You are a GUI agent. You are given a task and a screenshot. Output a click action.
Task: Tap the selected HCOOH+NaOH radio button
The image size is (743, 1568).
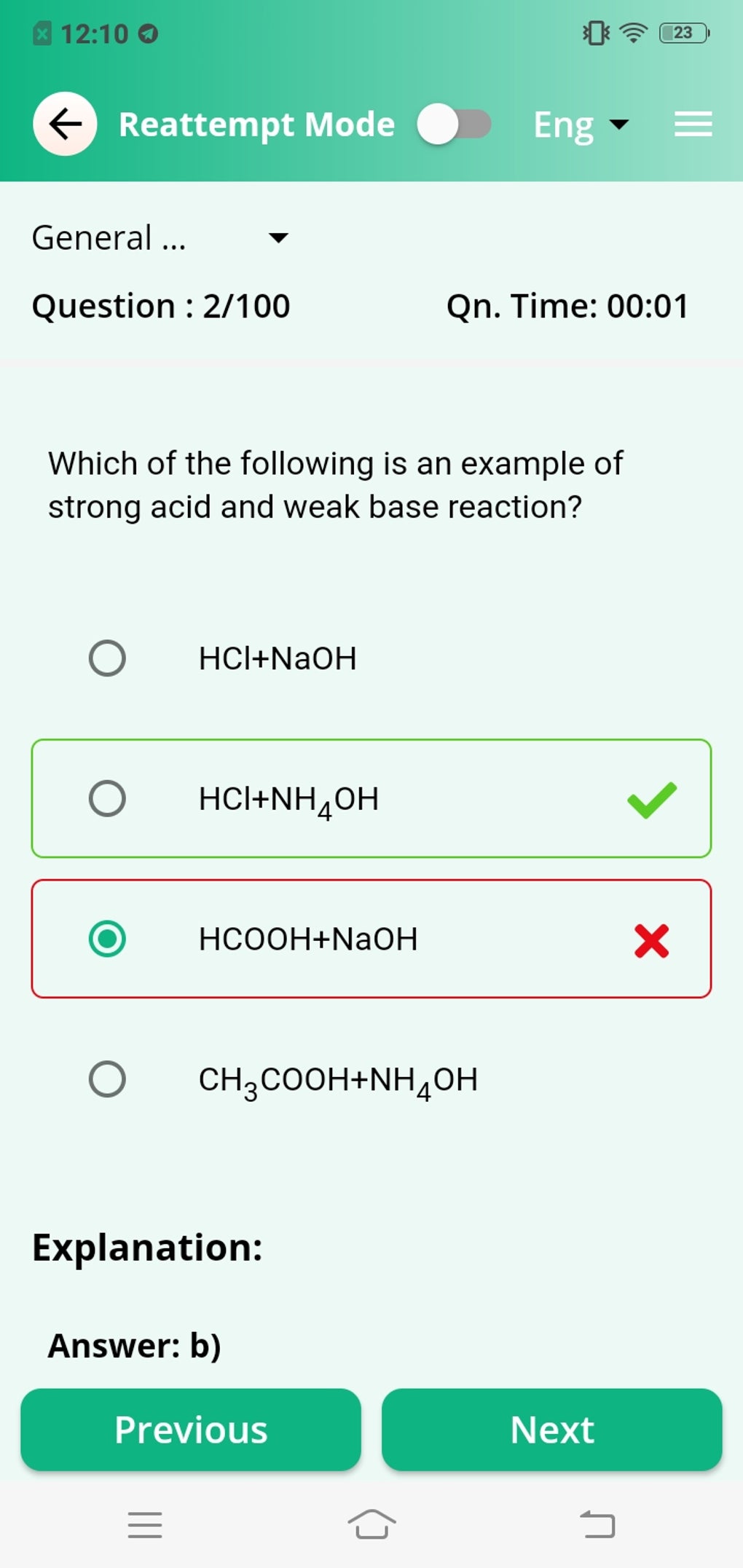point(107,939)
